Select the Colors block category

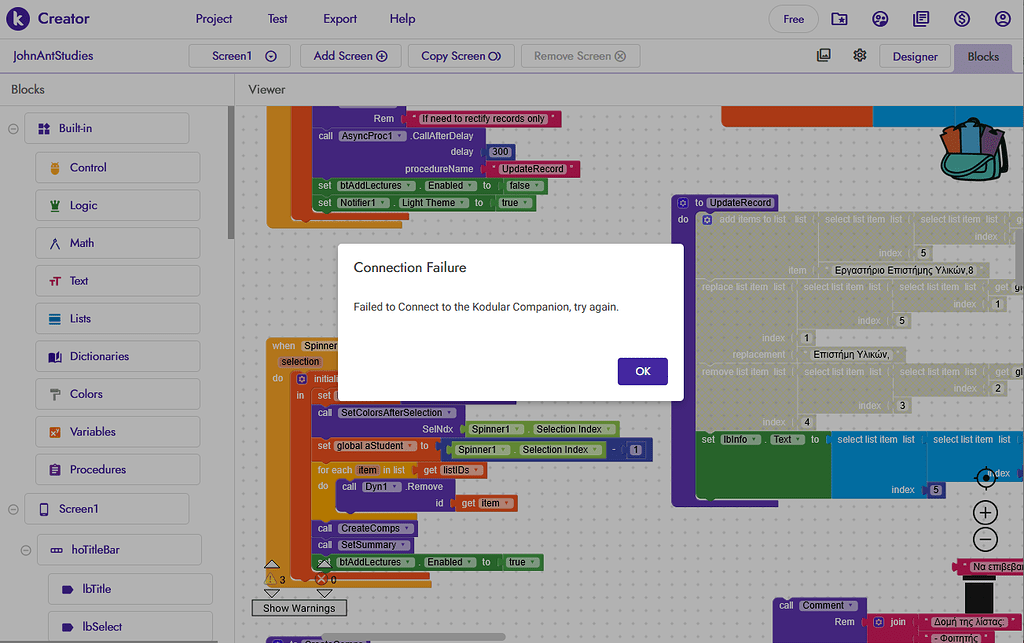click(86, 394)
